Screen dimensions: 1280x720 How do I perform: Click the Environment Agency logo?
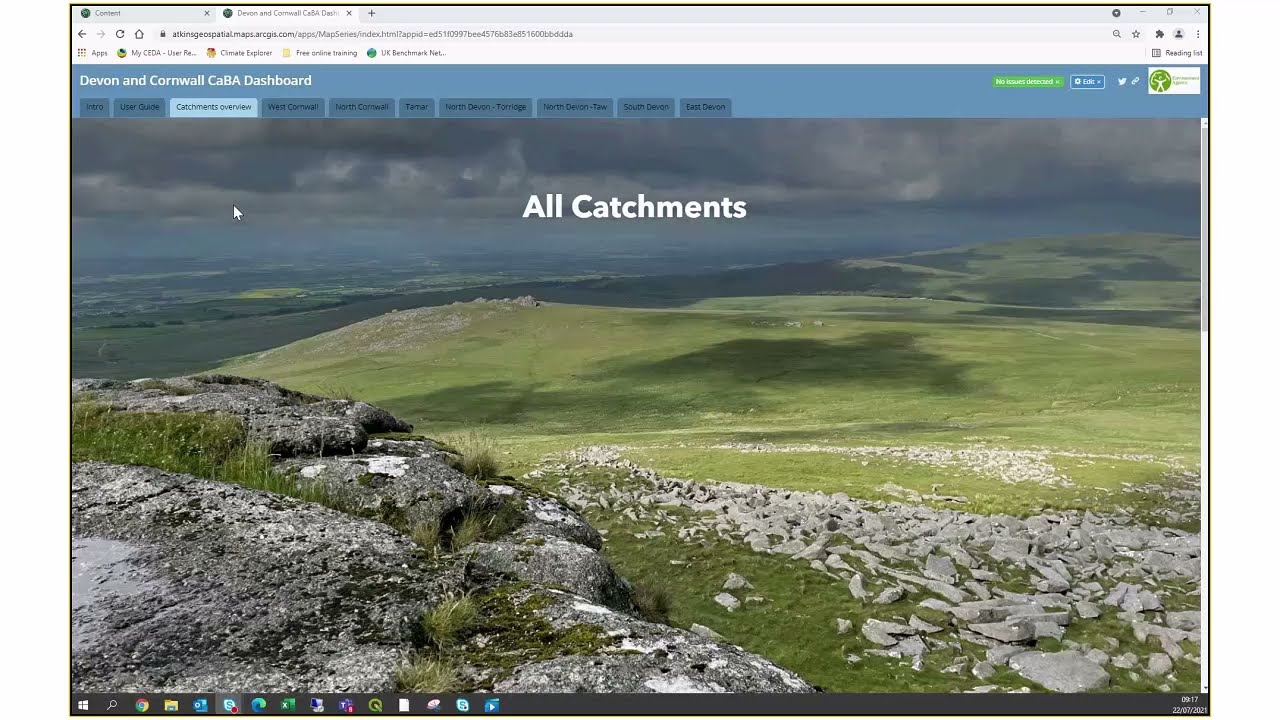pyautogui.click(x=1174, y=81)
